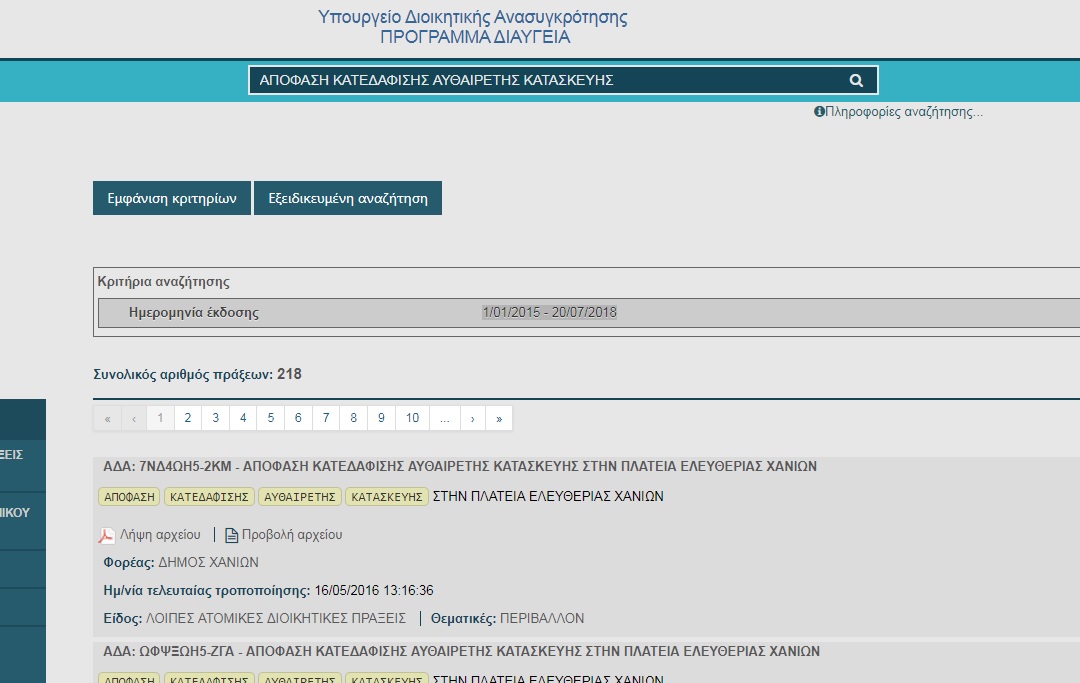The height and width of the screenshot is (683, 1080).
Task: Click the document icon for Προβολή αρχείου
Action: 231,535
